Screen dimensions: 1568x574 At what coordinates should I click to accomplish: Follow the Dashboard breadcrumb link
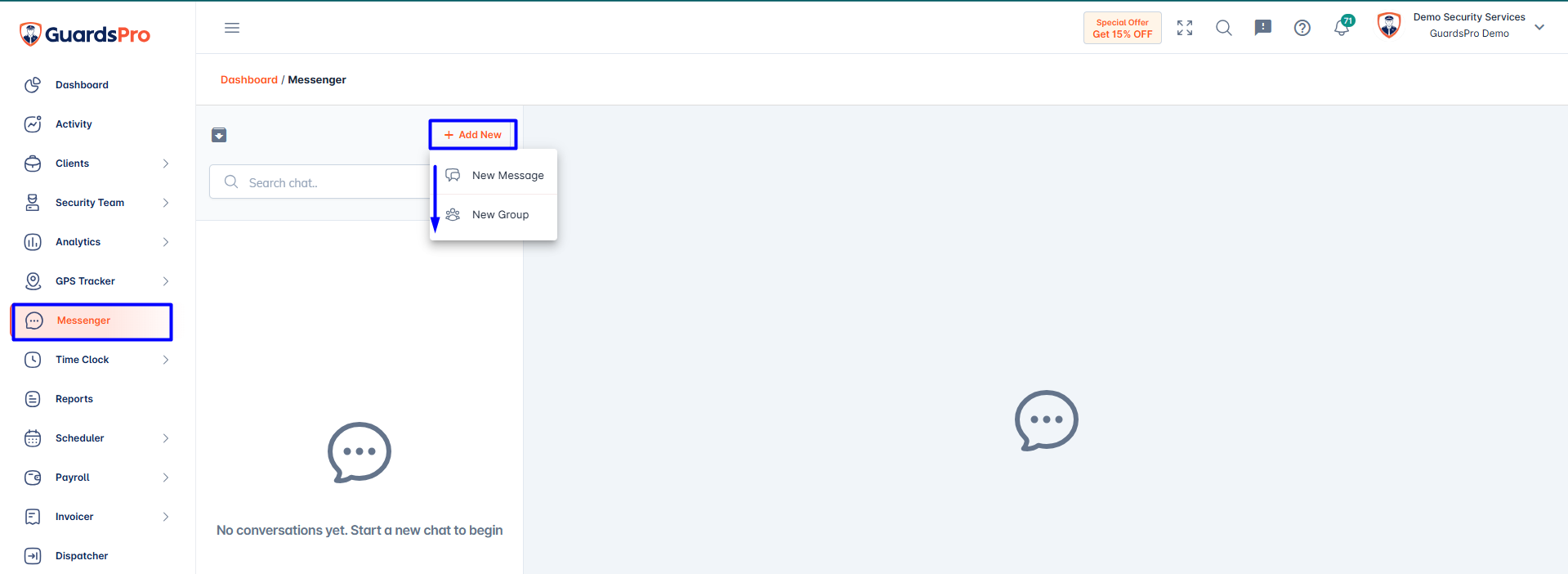(249, 79)
